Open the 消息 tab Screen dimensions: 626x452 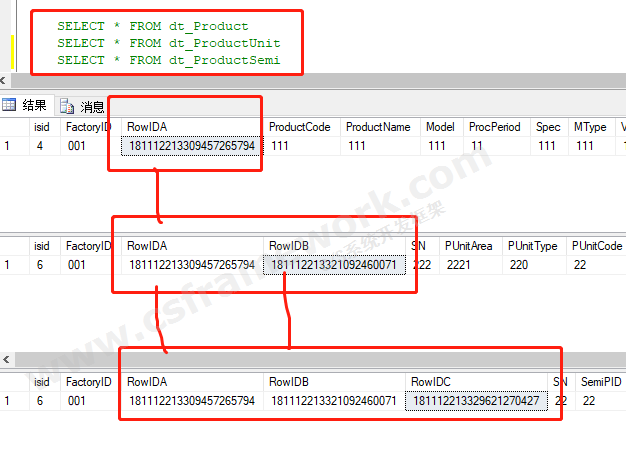pyautogui.click(x=91, y=106)
